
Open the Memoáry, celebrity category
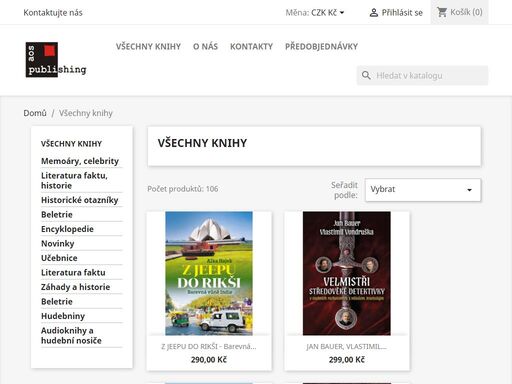point(80,161)
